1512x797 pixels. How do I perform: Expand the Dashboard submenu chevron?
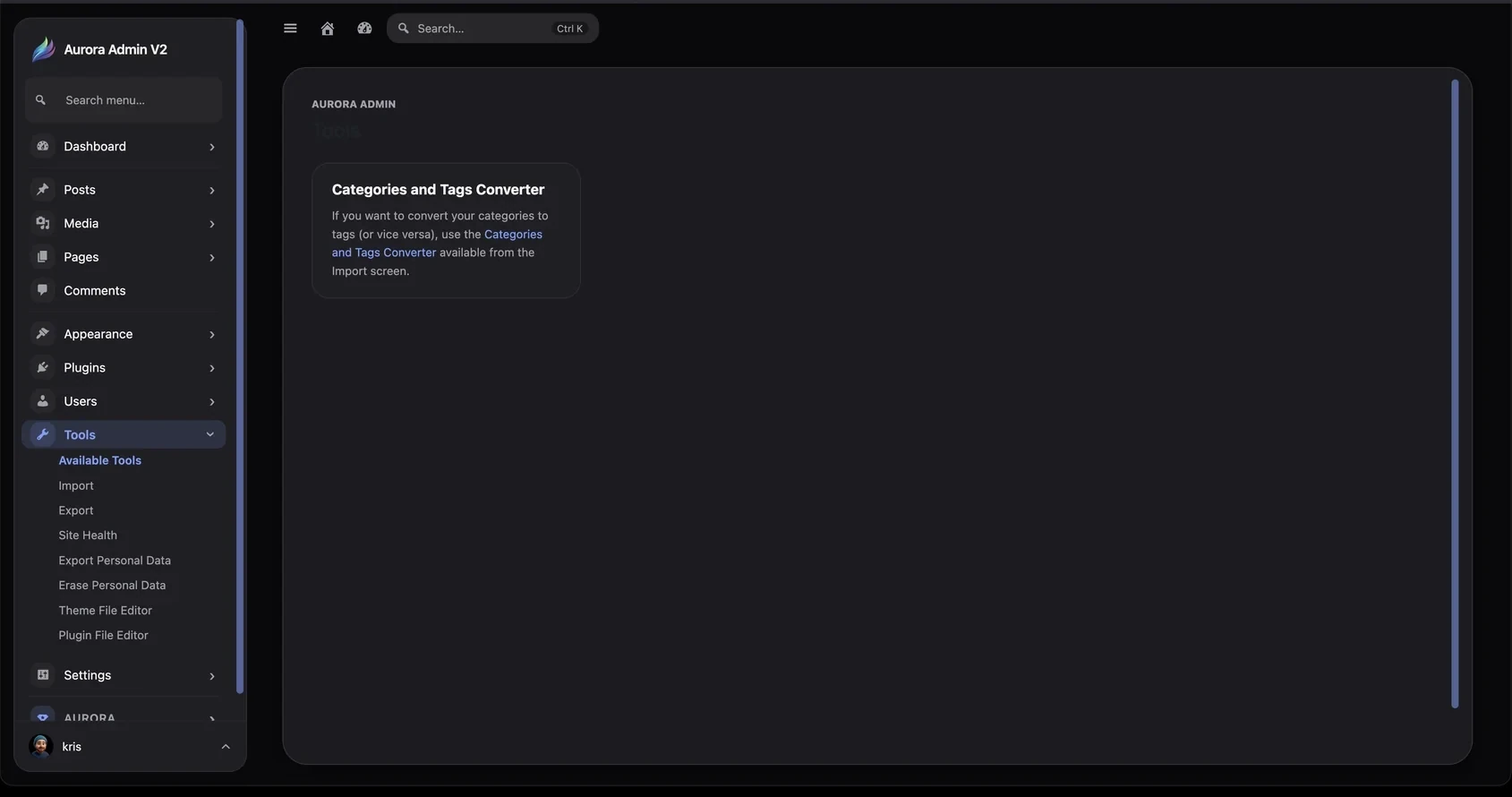coord(212,147)
